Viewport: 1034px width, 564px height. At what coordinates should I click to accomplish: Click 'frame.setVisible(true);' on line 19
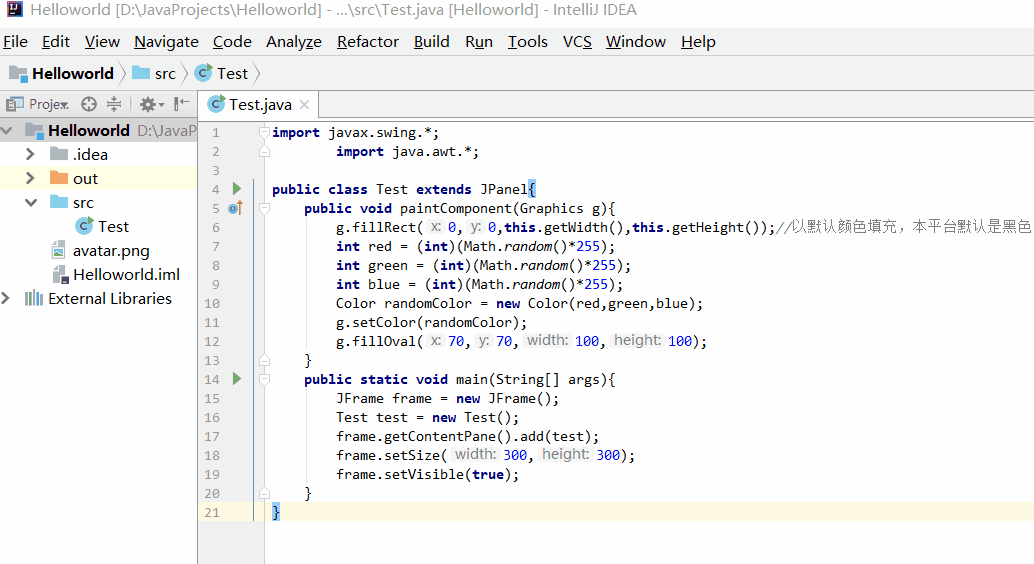[x=427, y=474]
